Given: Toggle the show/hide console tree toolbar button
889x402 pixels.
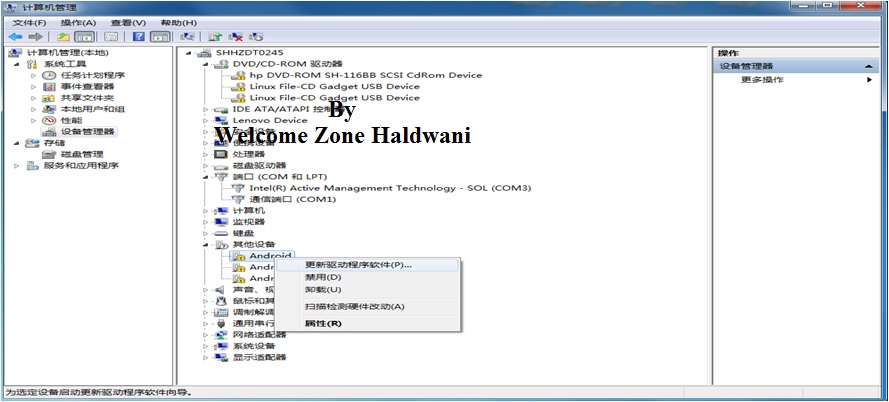Looking at the screenshot, I should 85,37.
